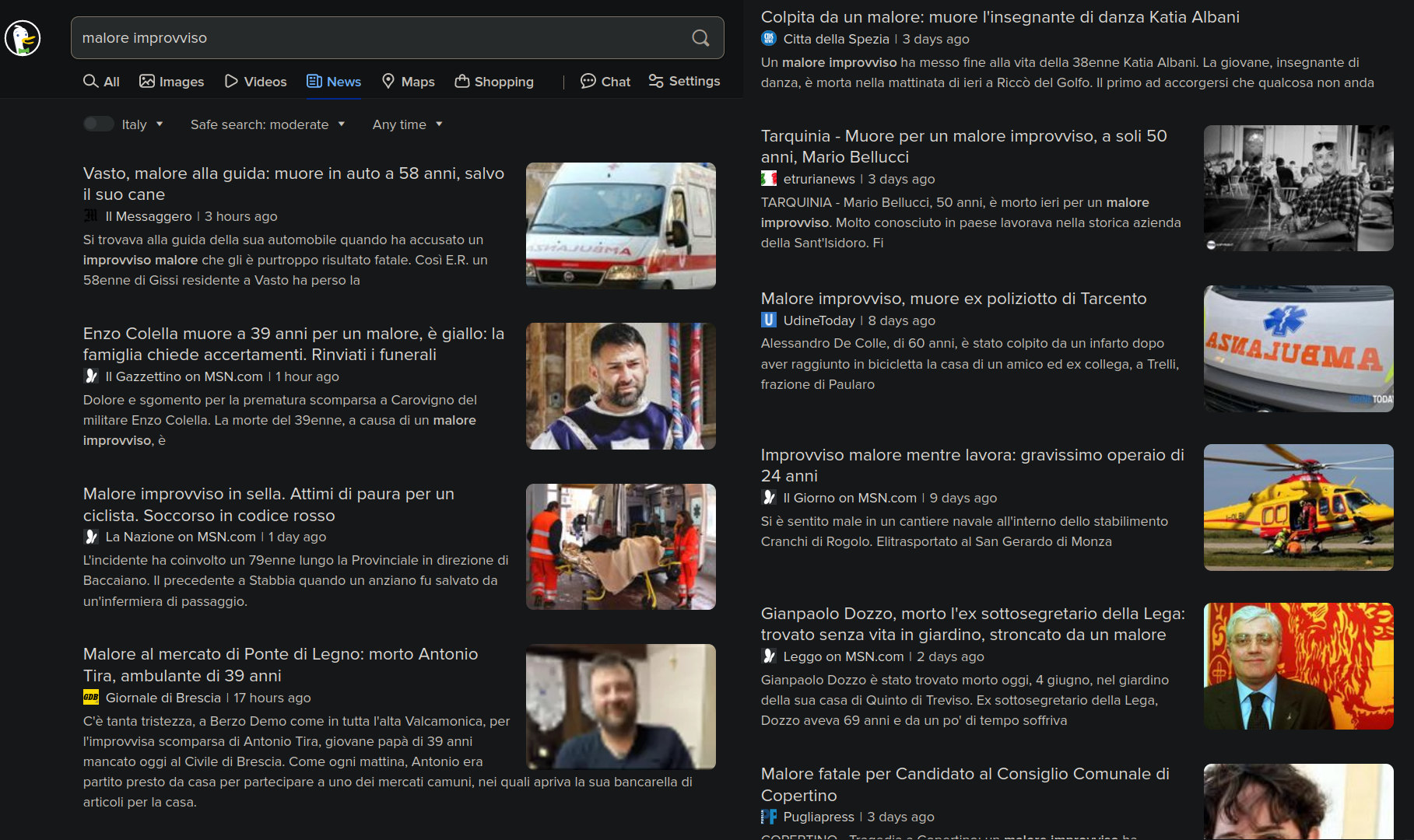
Task: Switch to the Videos tab
Action: point(255,82)
